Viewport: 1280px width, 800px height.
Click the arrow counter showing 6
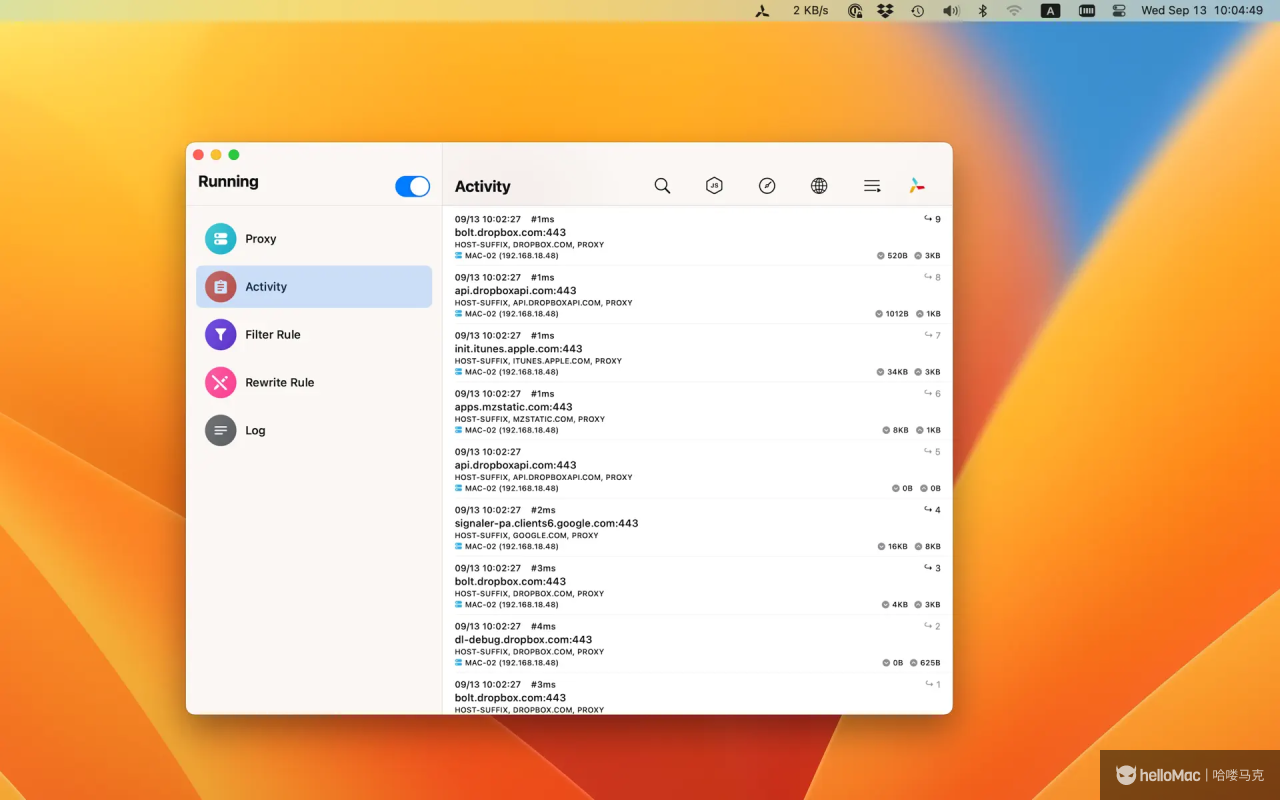(x=932, y=394)
